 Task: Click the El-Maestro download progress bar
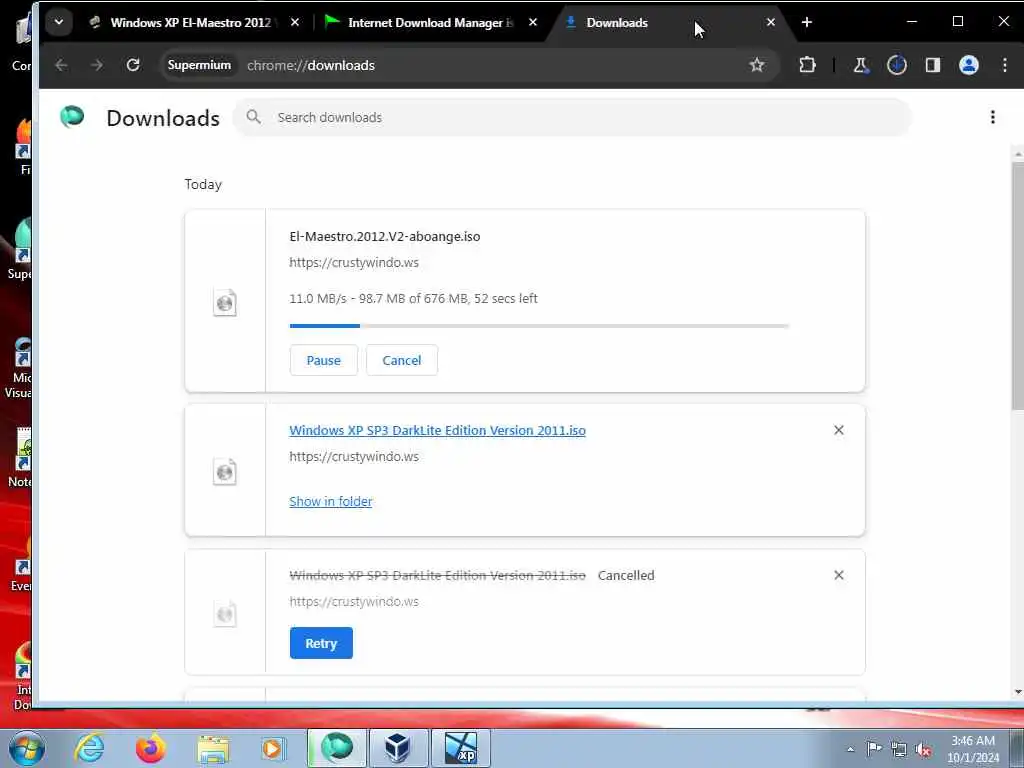pos(539,325)
